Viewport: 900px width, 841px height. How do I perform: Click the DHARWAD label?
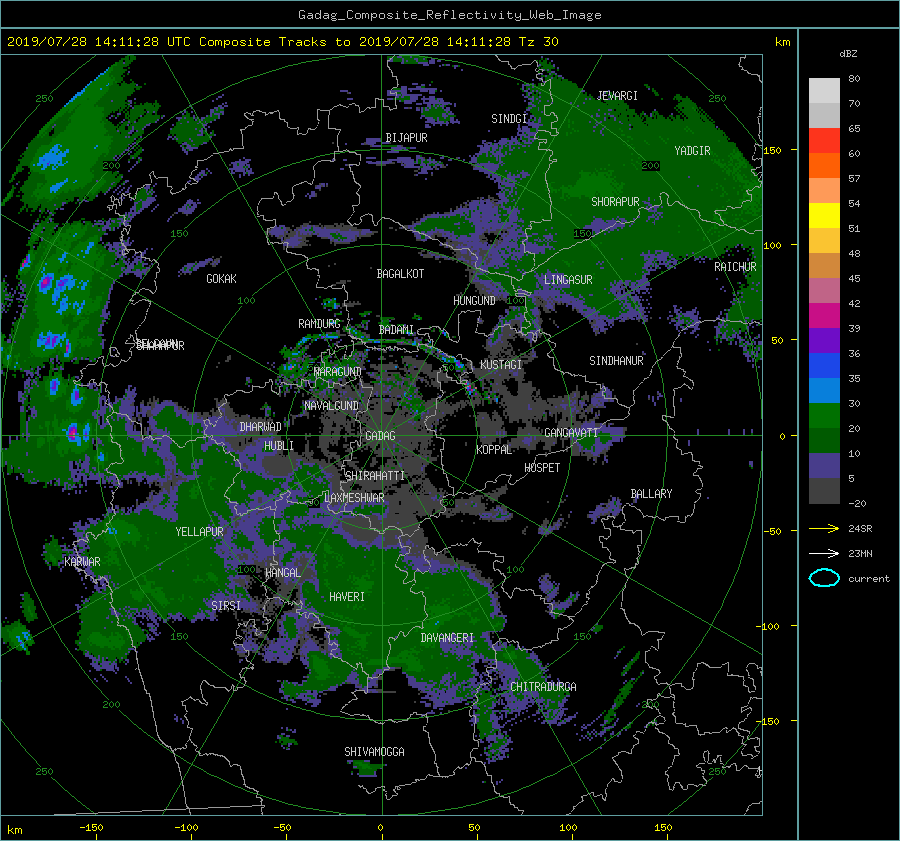(x=260, y=427)
